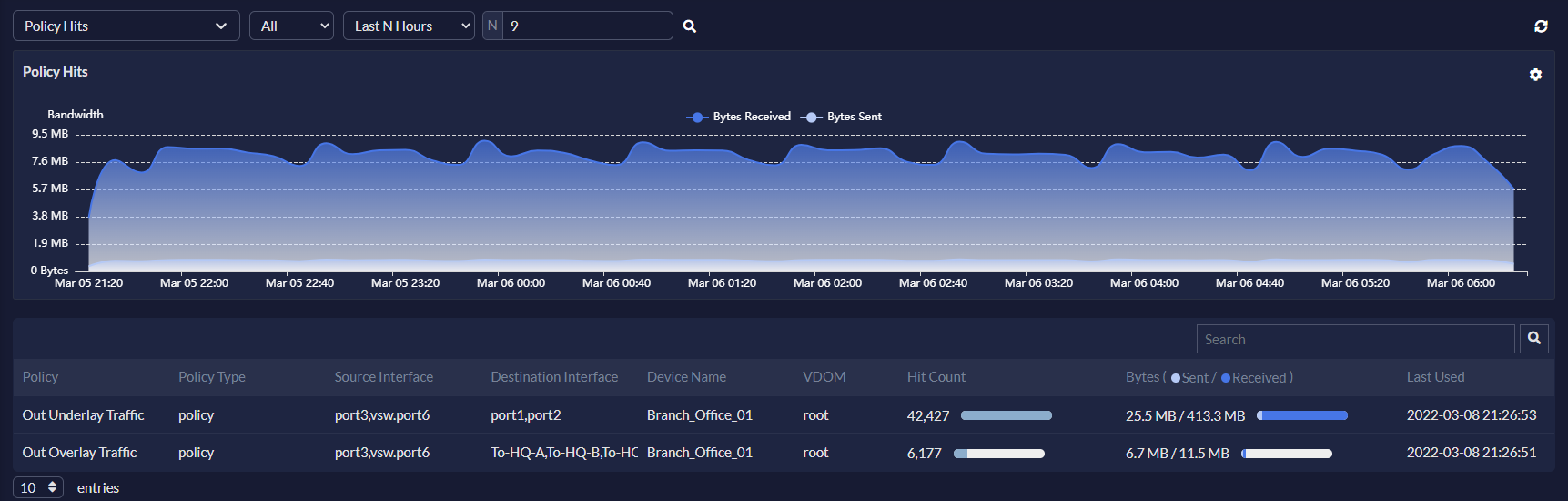Click the N prefix label before input
The height and width of the screenshot is (501, 1568).
(x=492, y=26)
